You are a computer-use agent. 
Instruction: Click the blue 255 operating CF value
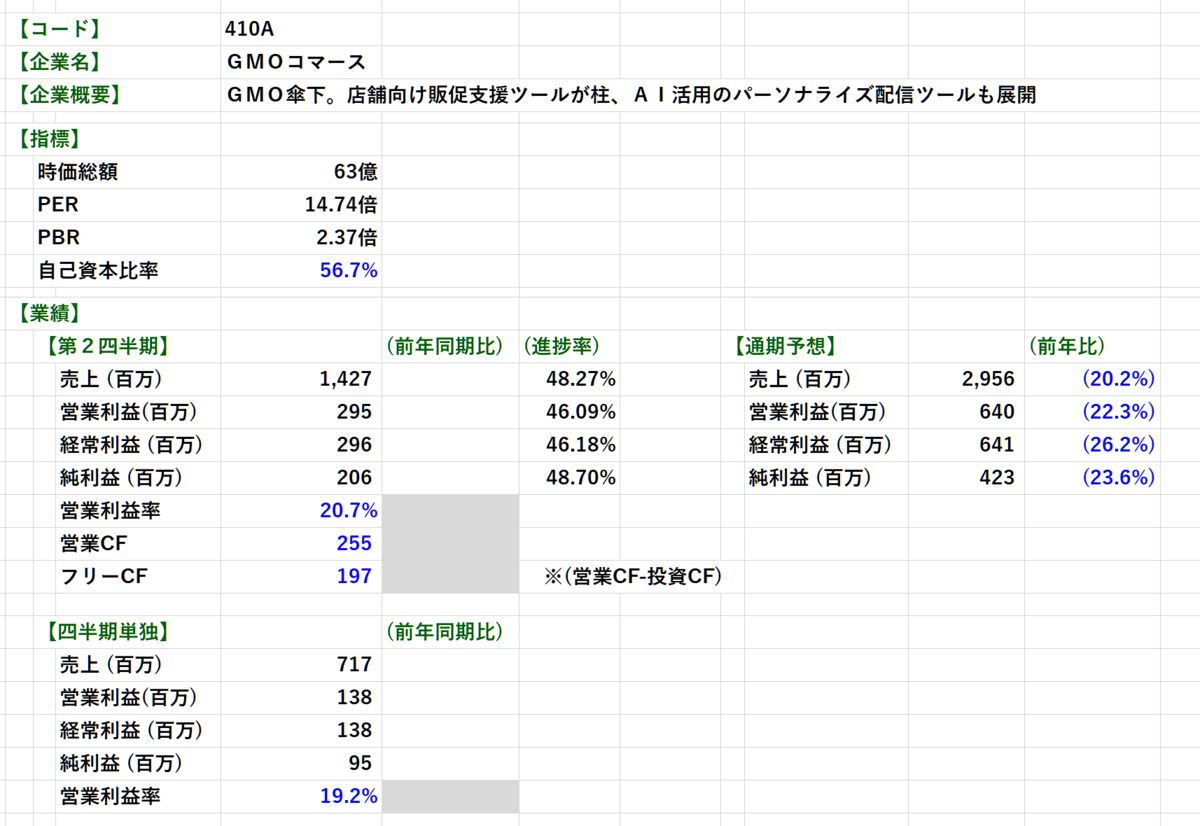pyautogui.click(x=355, y=543)
